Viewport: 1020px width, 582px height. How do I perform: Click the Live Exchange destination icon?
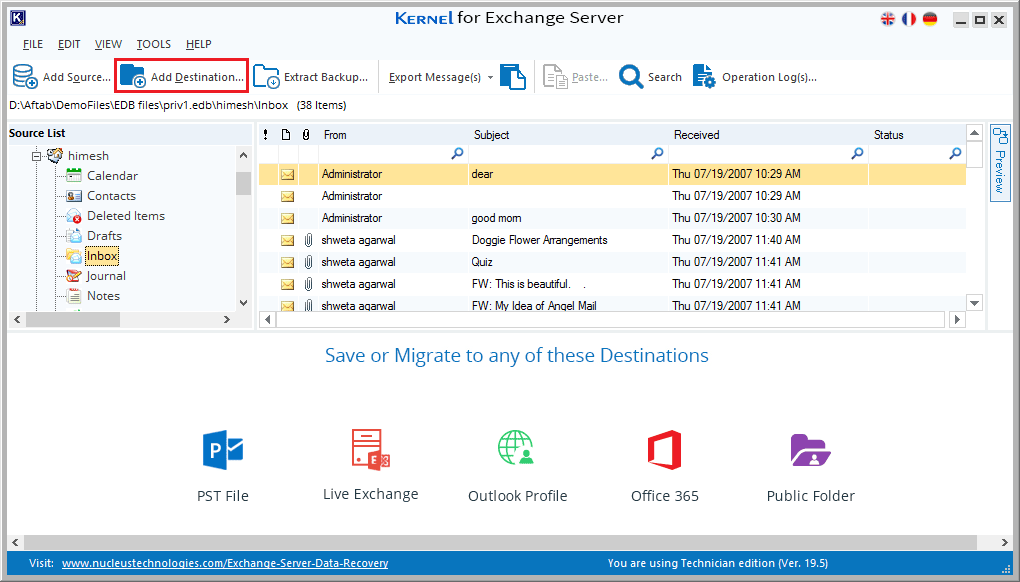(x=370, y=449)
